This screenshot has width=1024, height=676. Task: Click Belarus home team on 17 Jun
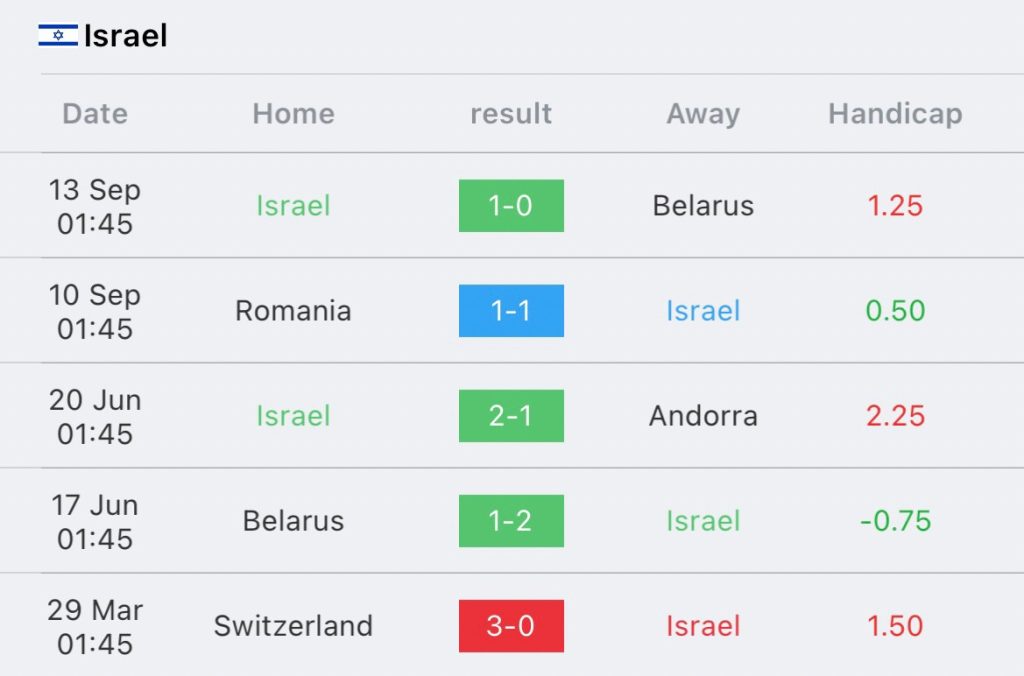click(x=293, y=521)
